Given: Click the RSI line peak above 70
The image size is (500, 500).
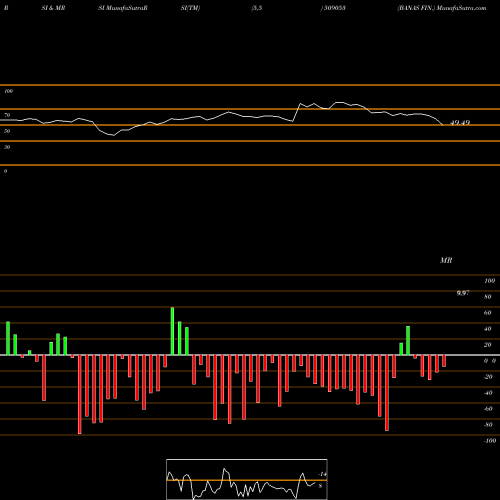Looking at the screenshot, I should [x=340, y=102].
